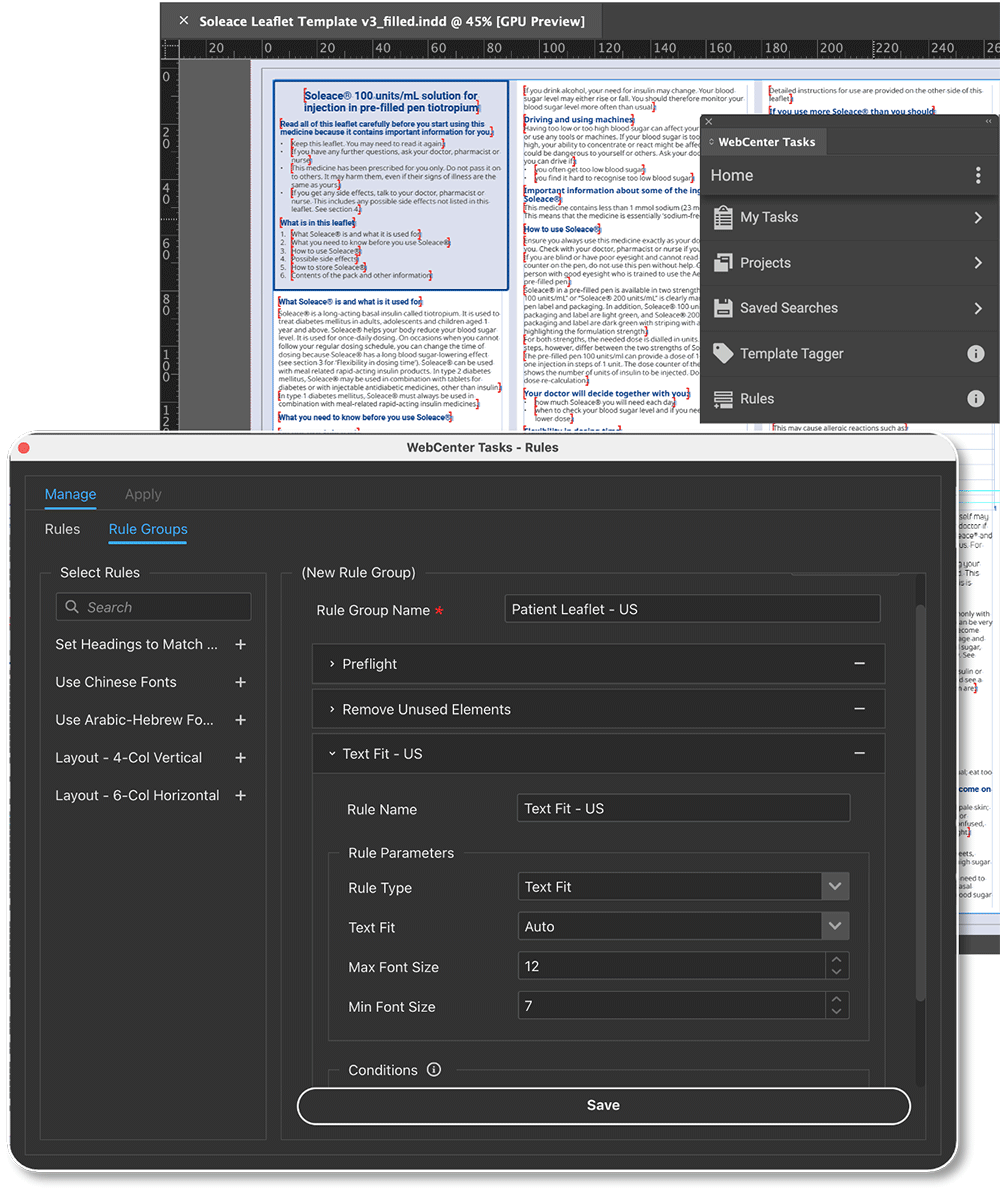This screenshot has width=1000, height=1196.
Task: Open the Home three-dot options menu
Action: coord(977,176)
